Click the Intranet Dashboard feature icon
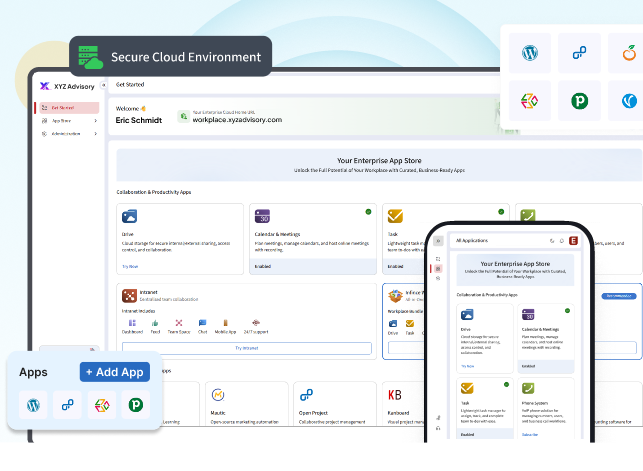 (132, 324)
